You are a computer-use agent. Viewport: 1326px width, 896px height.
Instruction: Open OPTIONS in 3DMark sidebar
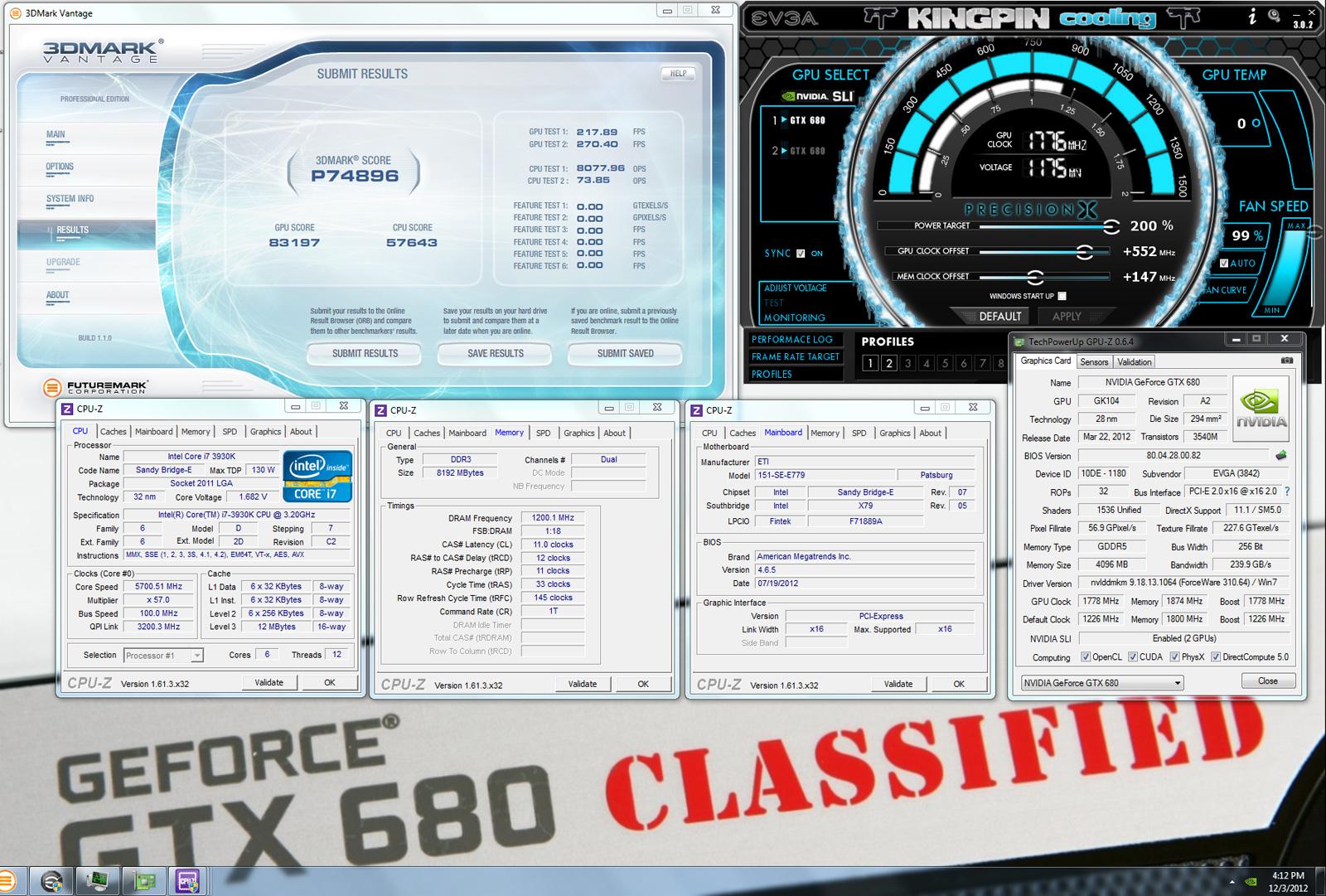(x=60, y=167)
